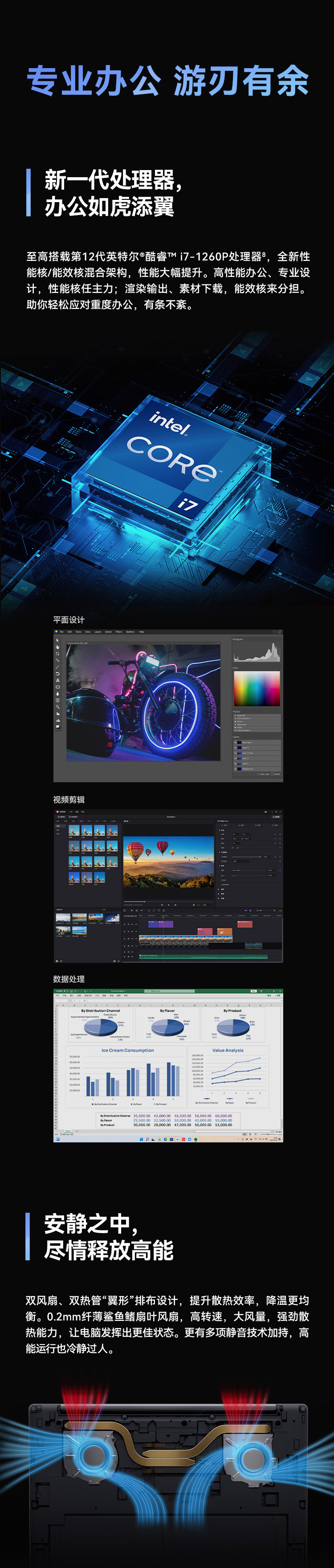This screenshot has width=334, height=1568.
Task: Open the Edit menu in photo editor
Action: click(70, 632)
